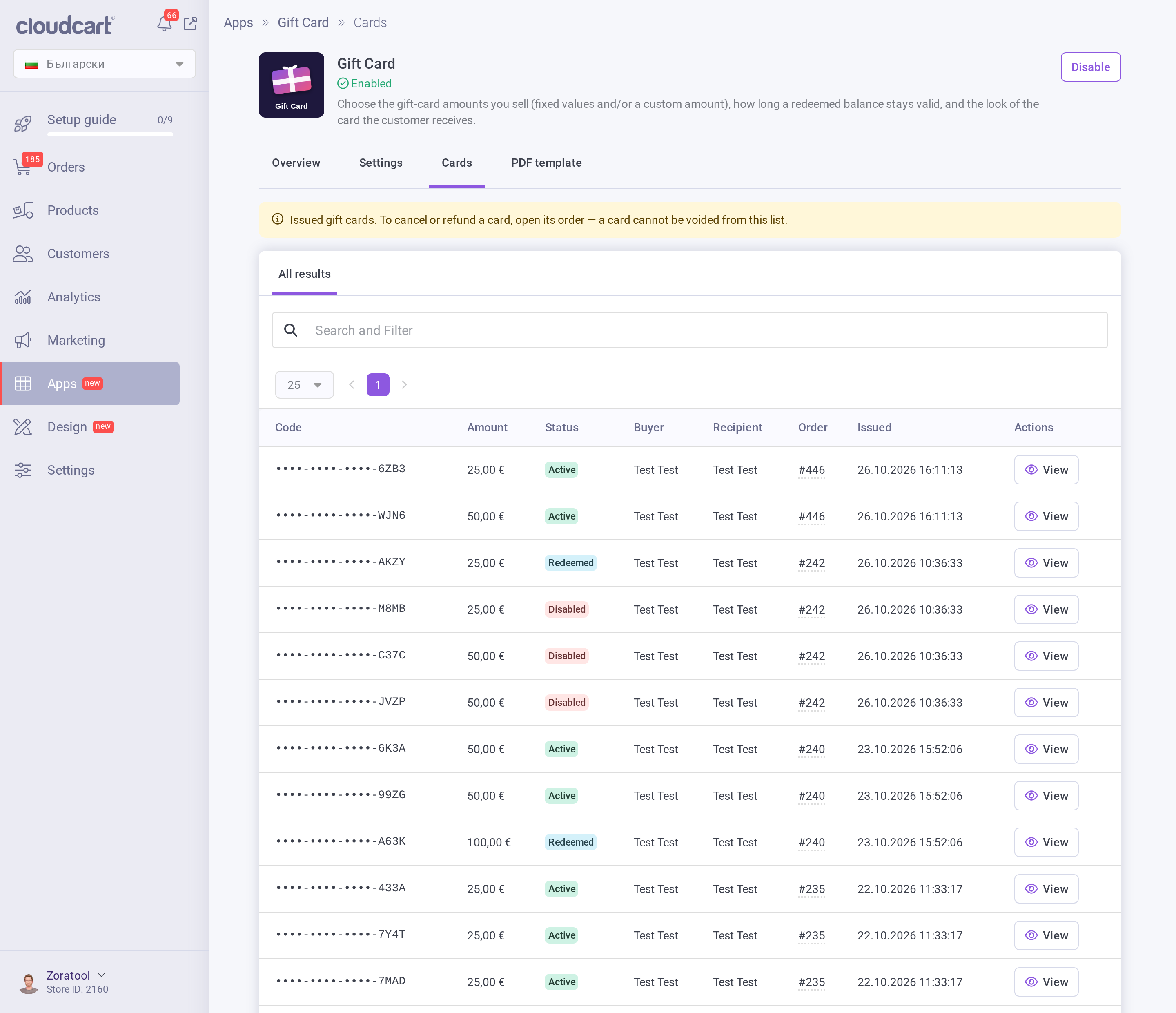Click the Products sidebar icon
The height and width of the screenshot is (1013, 1176).
tap(23, 211)
